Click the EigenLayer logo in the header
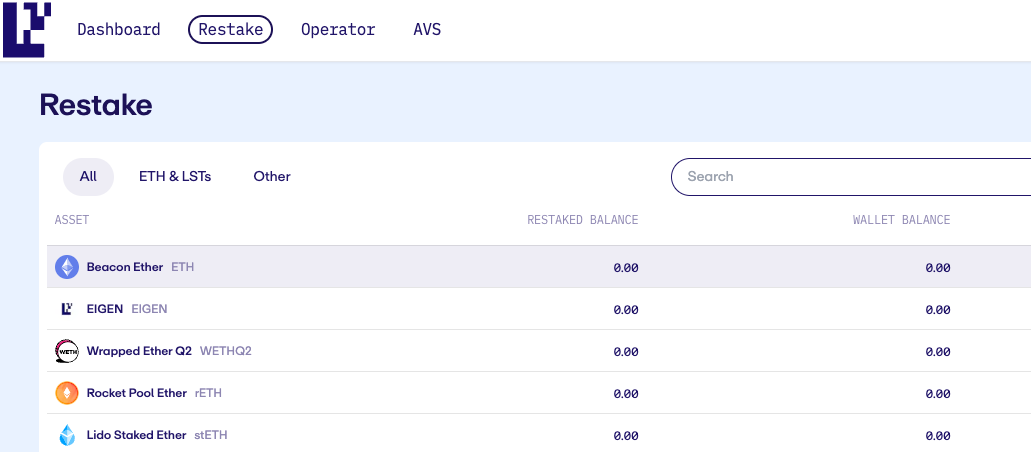 point(26,28)
